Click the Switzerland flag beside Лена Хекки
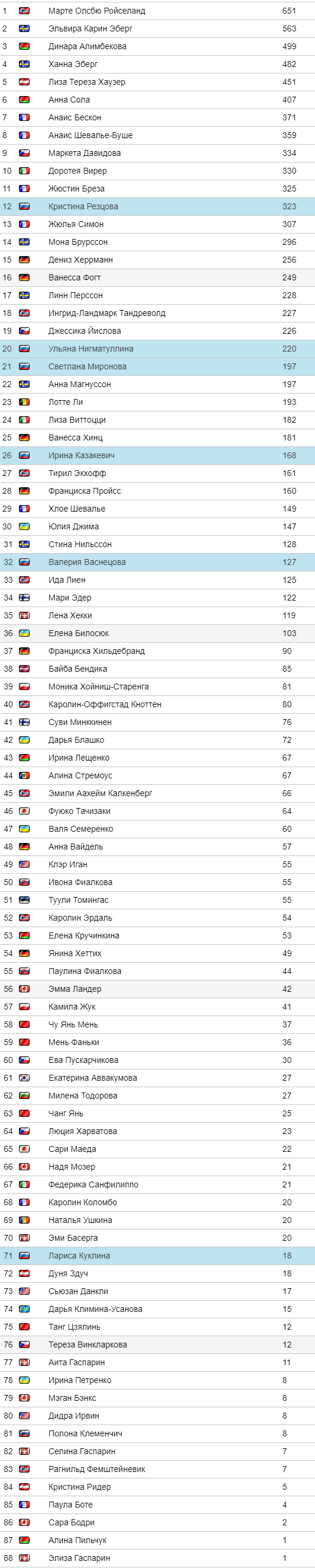This screenshot has width=315, height=1568. [24, 615]
